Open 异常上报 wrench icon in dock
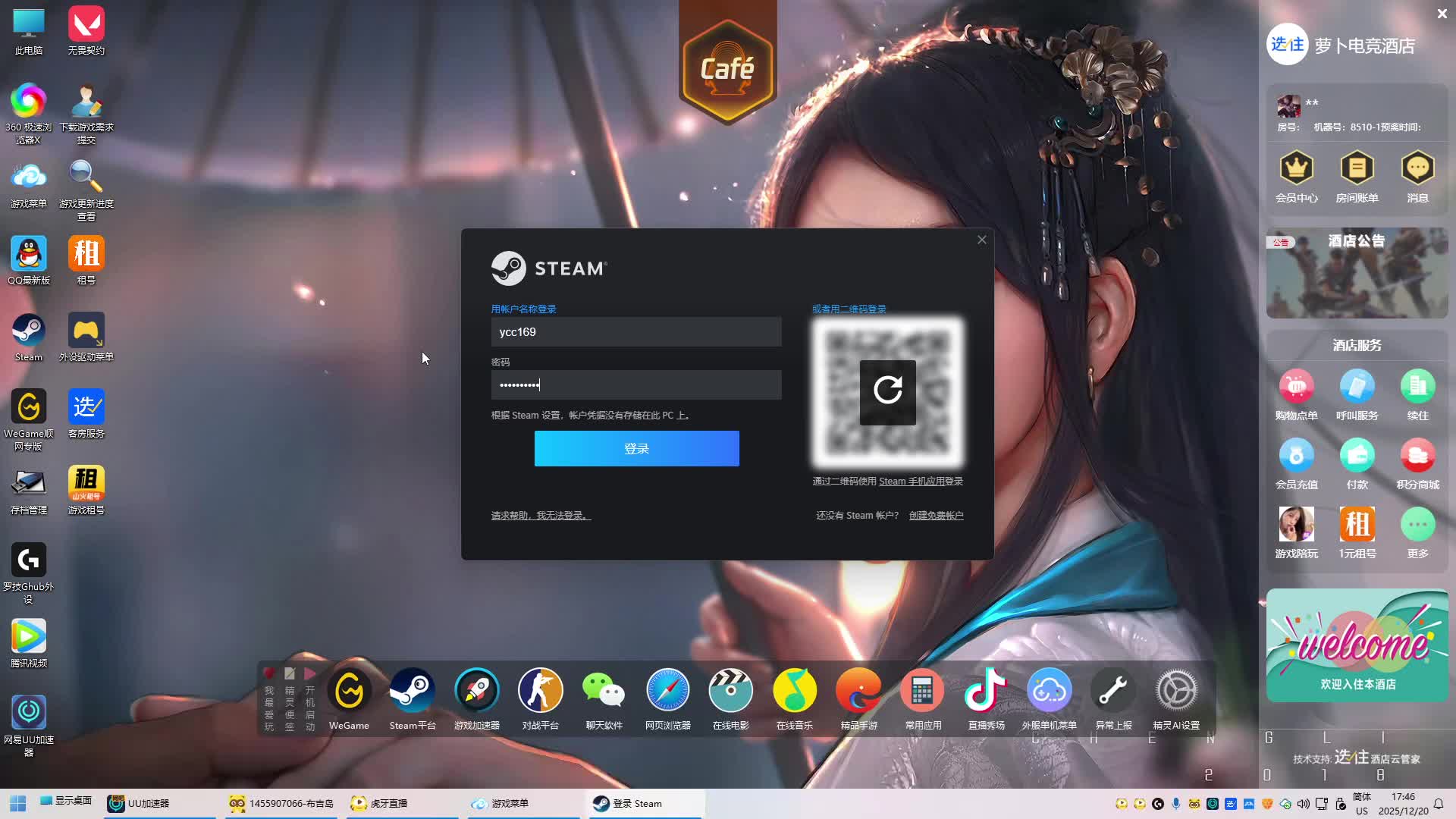 coord(1112,692)
